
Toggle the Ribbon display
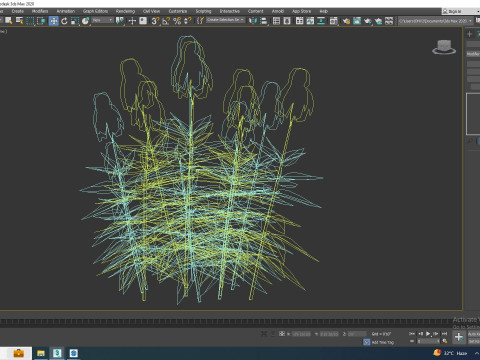pos(299,21)
